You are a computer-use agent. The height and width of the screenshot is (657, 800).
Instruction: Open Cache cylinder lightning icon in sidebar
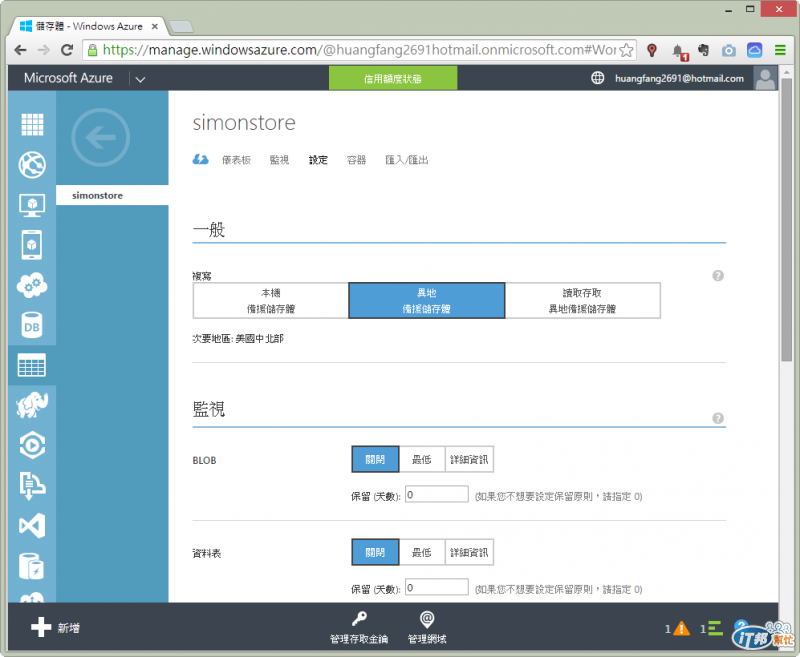click(x=32, y=566)
